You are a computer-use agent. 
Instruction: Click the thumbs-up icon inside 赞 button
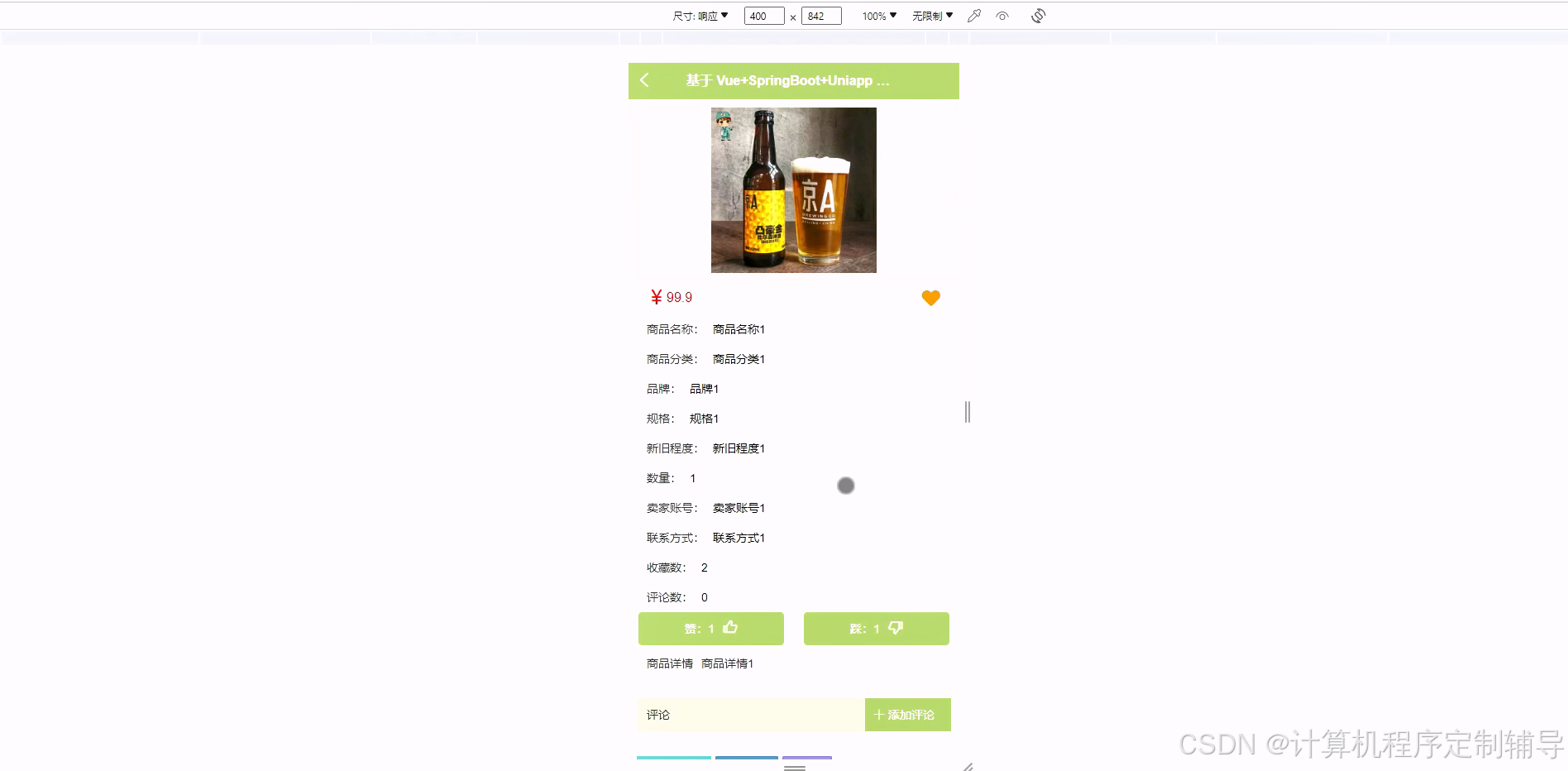tap(729, 628)
